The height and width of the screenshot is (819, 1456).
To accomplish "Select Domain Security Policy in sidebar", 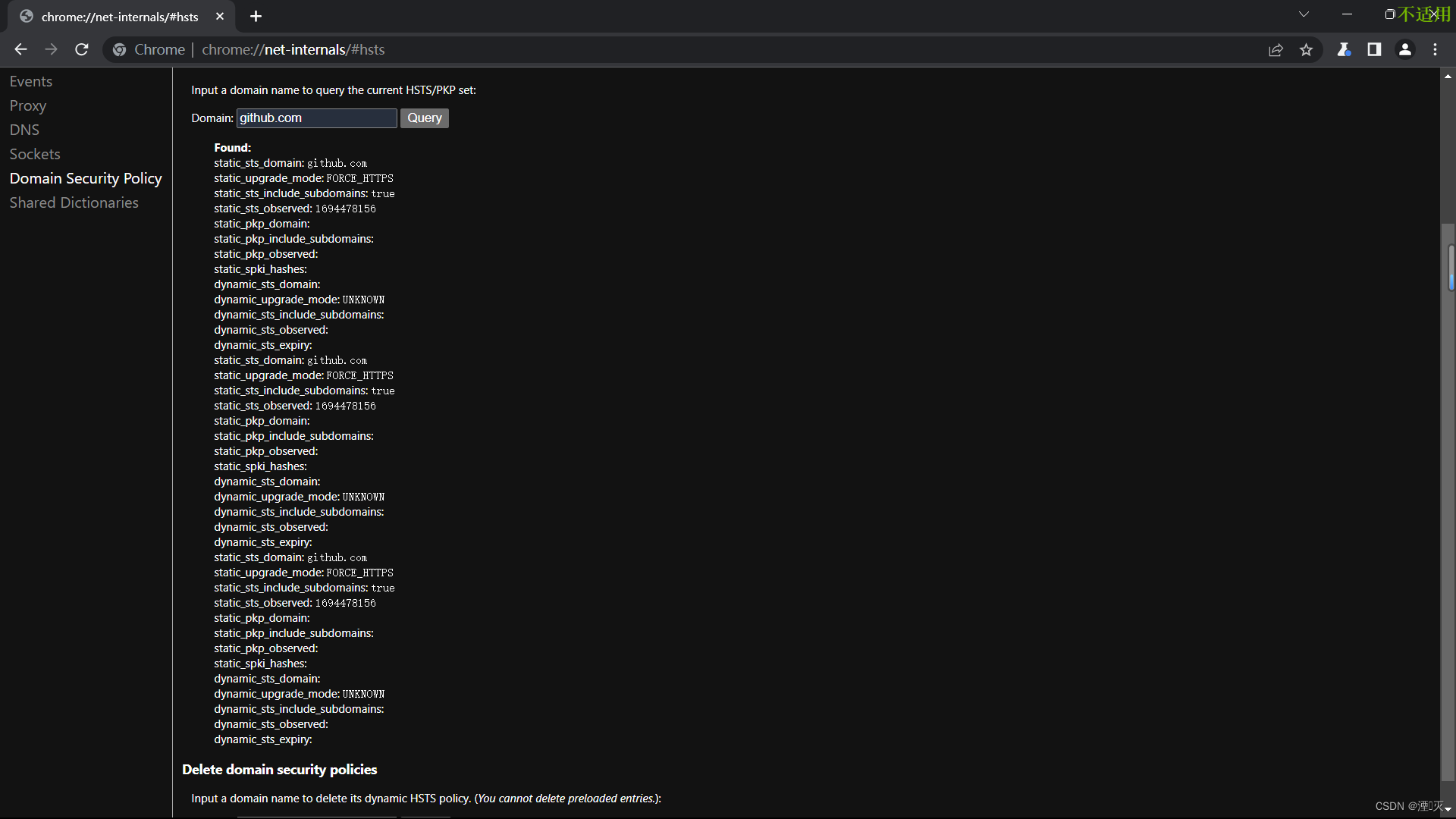I will (x=86, y=178).
